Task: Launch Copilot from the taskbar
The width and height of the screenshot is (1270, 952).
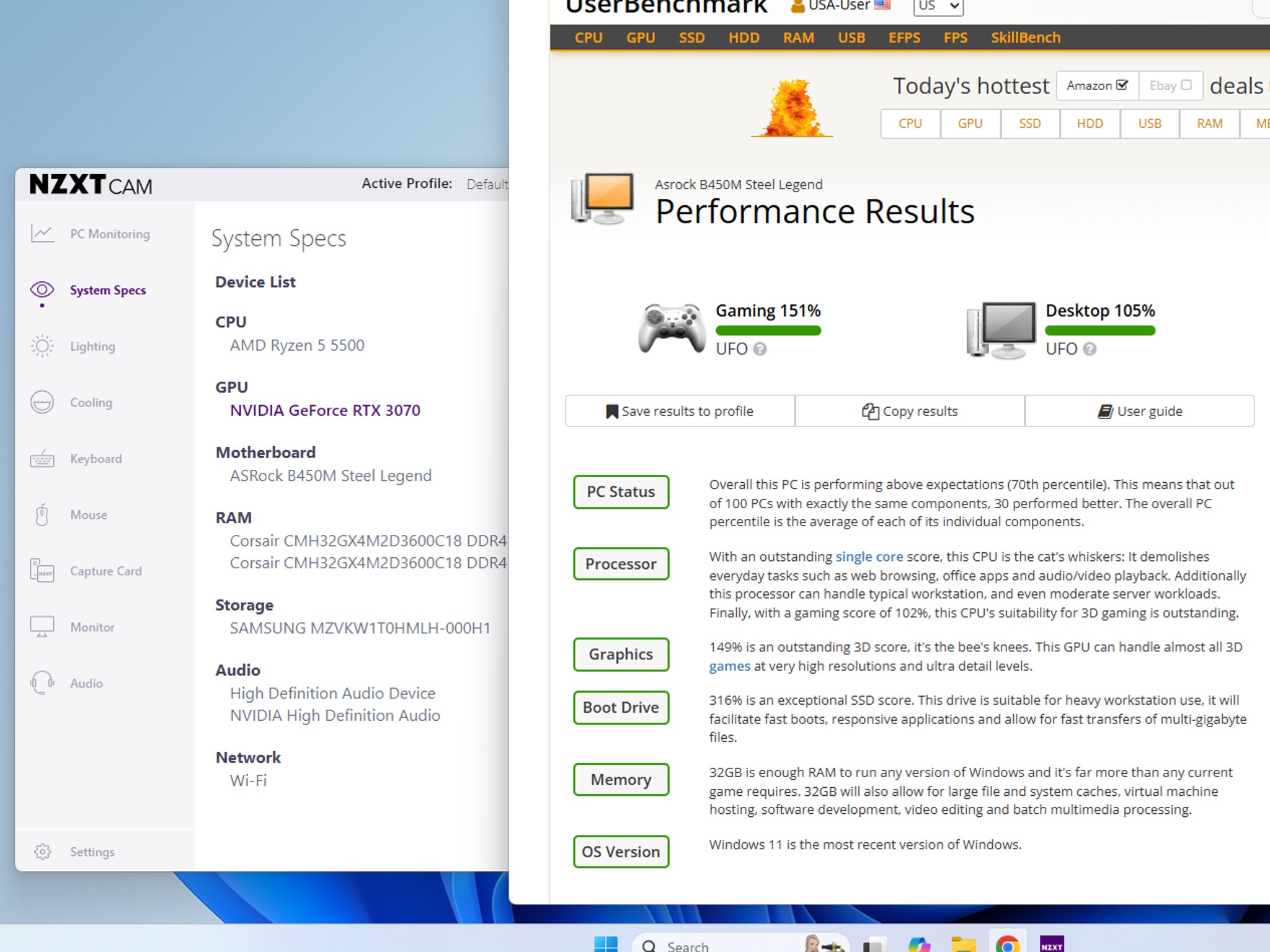Action: 919,945
